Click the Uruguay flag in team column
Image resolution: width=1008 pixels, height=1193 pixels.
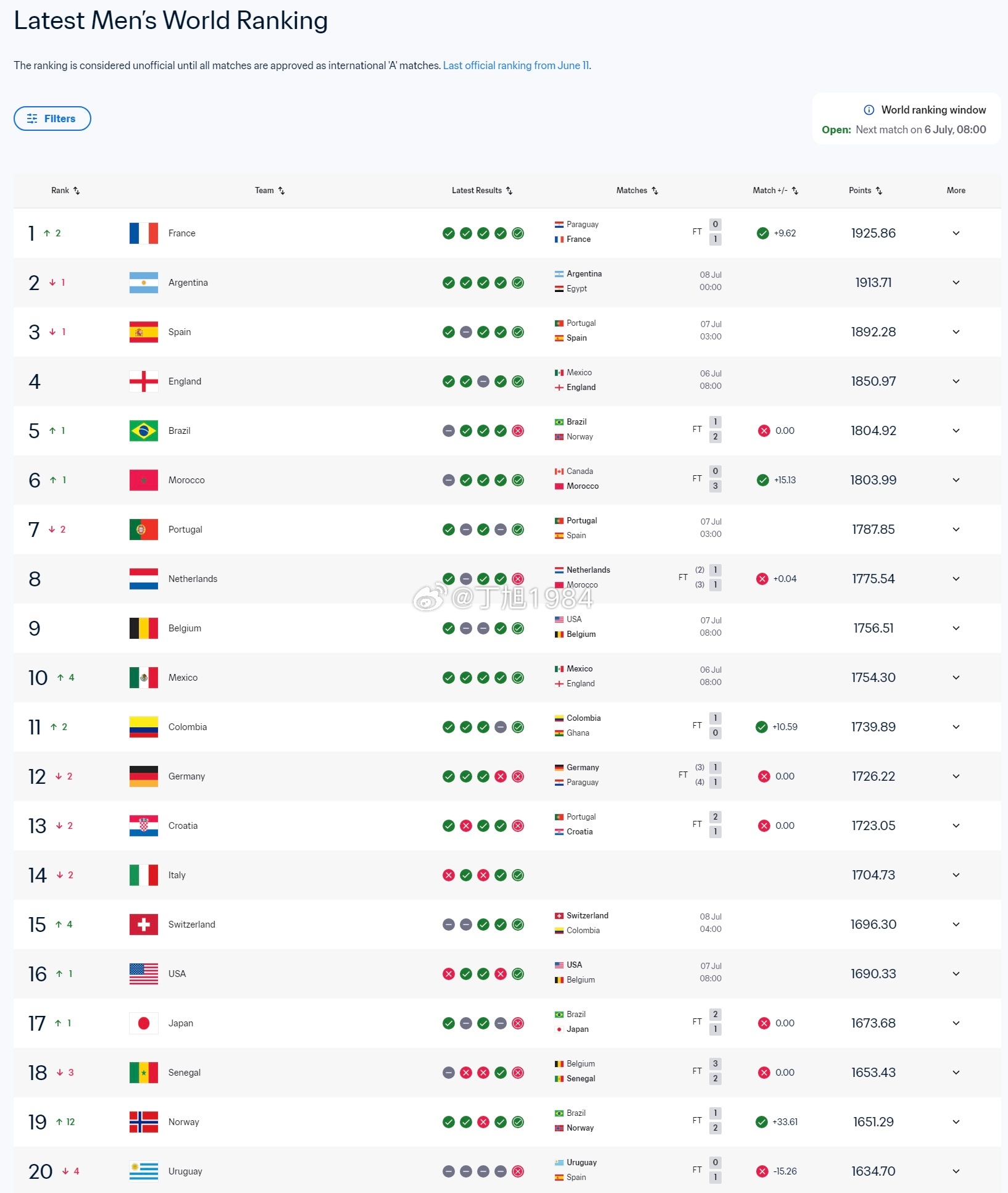tap(144, 1171)
